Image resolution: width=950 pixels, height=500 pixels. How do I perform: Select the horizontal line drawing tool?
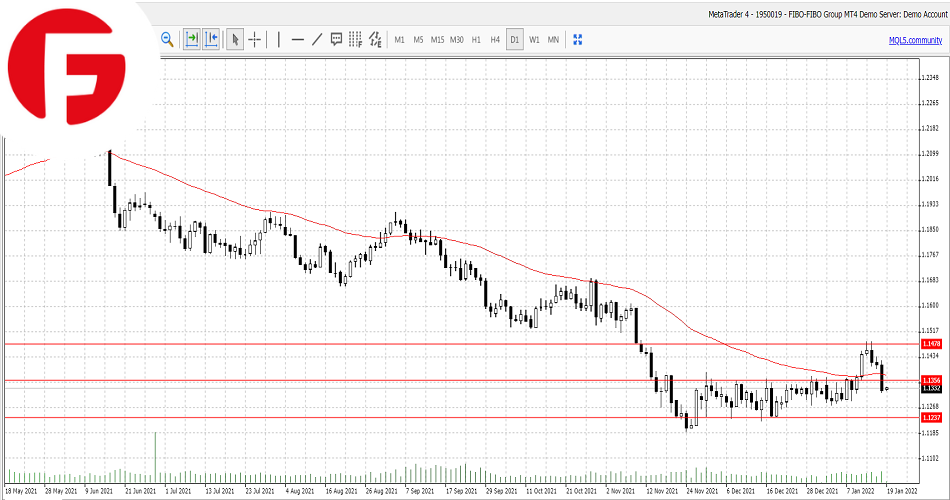click(x=297, y=39)
